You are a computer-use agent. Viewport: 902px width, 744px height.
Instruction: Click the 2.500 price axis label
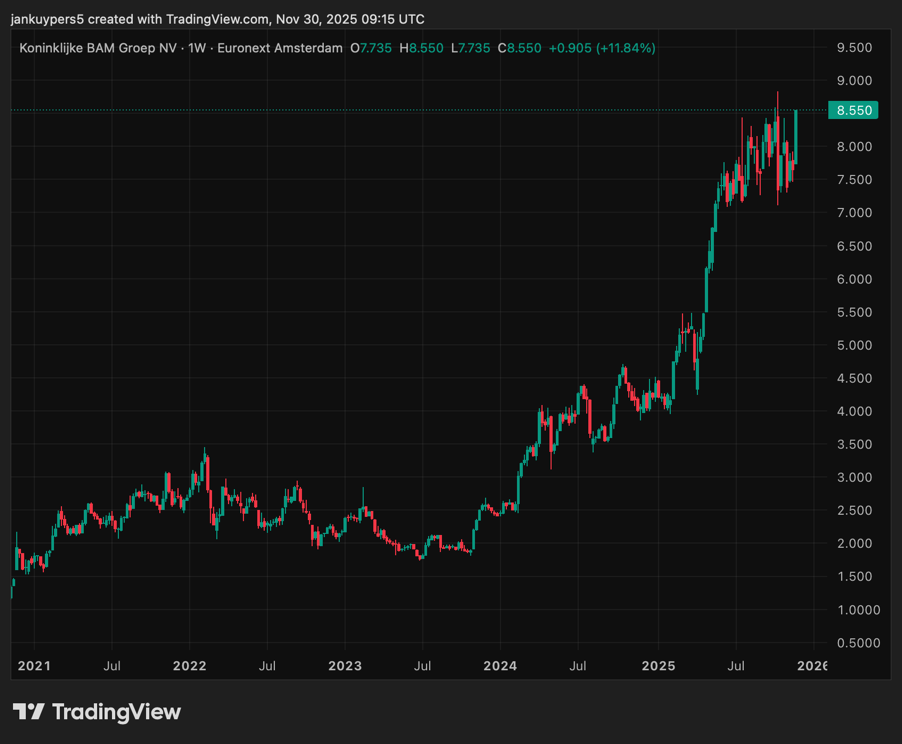pyautogui.click(x=854, y=510)
